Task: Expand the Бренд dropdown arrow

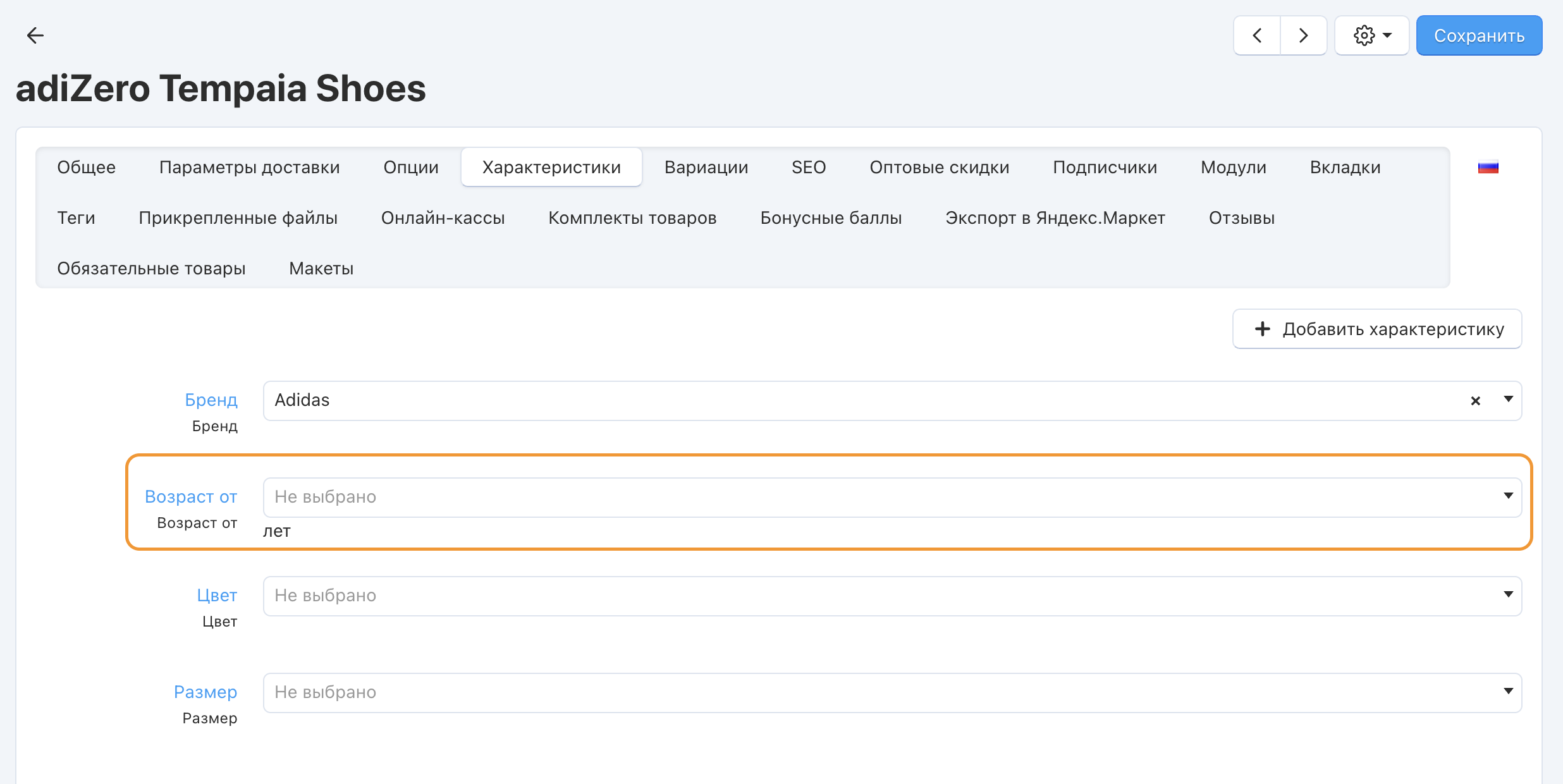Action: coord(1508,400)
